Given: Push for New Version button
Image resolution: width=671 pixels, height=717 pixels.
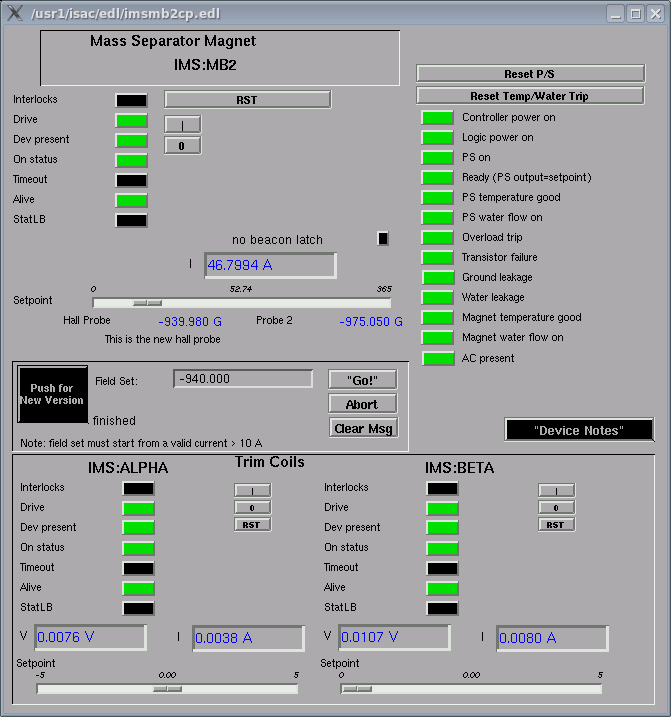Looking at the screenshot, I should [x=52, y=394].
